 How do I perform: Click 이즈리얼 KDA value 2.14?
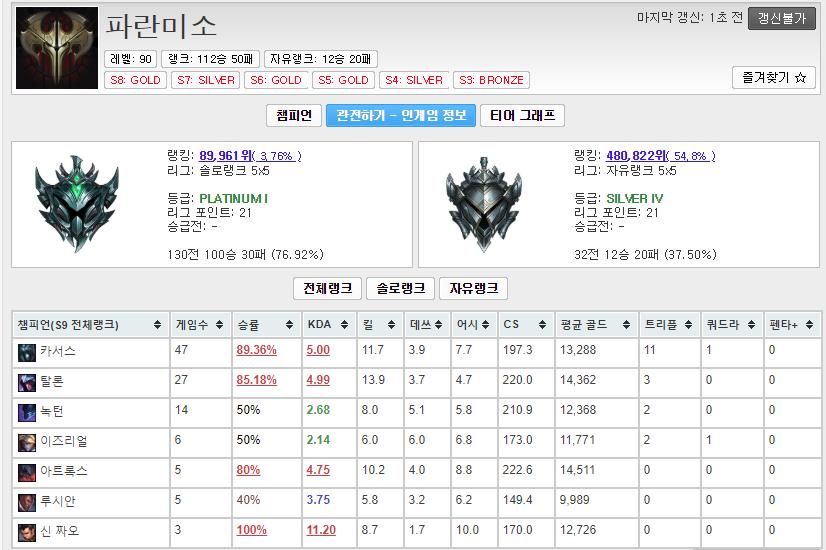(318, 440)
